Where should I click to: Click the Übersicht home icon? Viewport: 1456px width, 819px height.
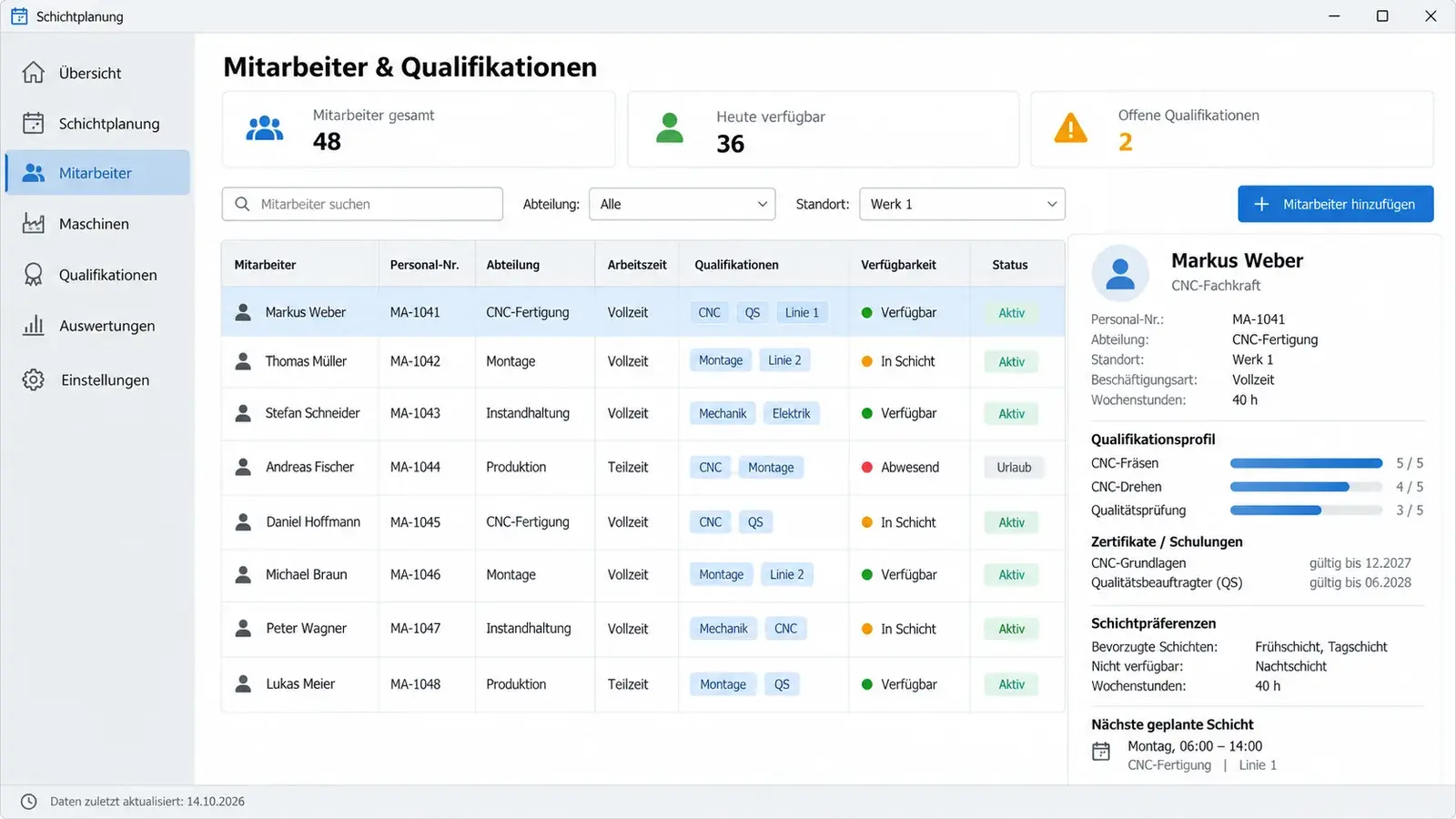[34, 73]
